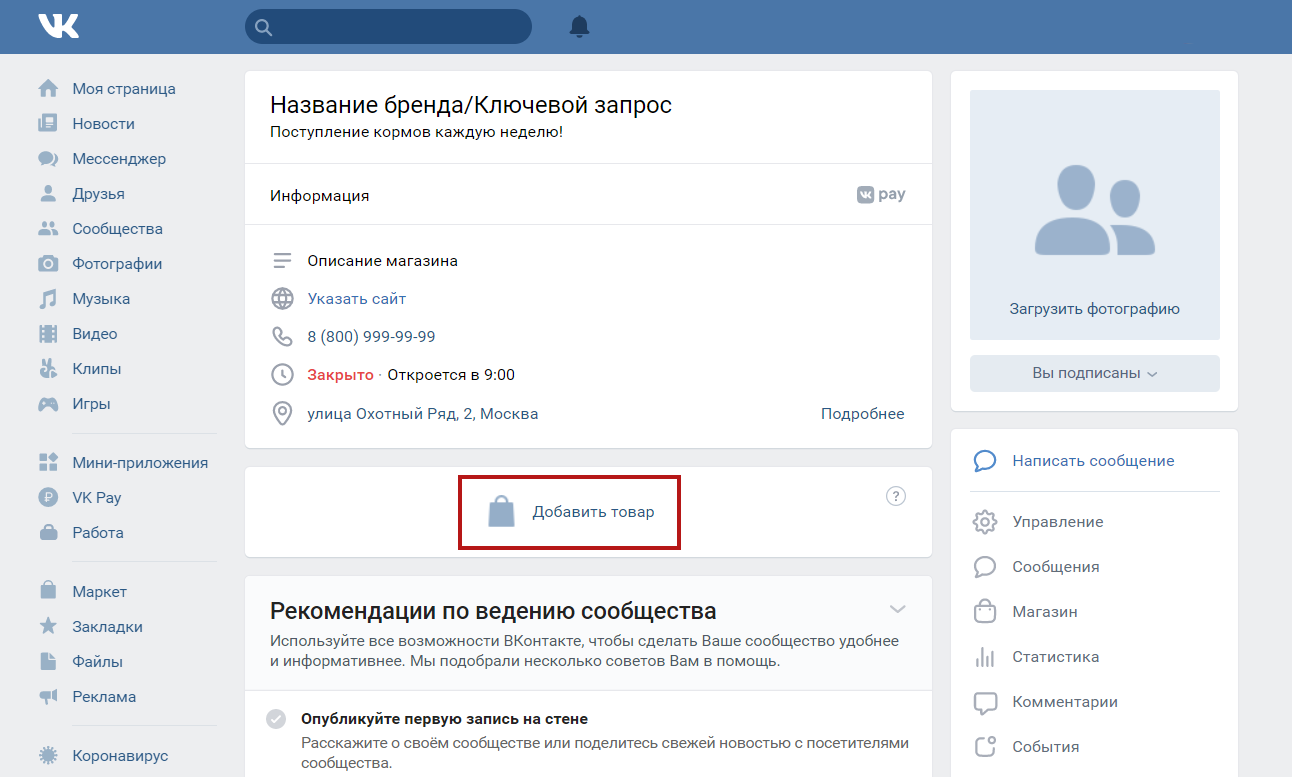
Task: Click Загрузить фотографию to upload photo
Action: click(x=1095, y=309)
